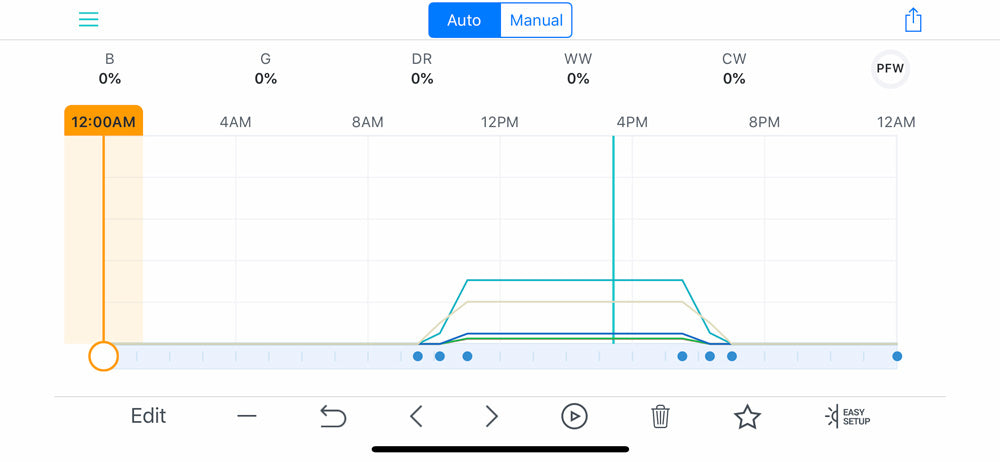Switch to Manual mode
The height and width of the screenshot is (462, 1000).
click(x=536, y=20)
